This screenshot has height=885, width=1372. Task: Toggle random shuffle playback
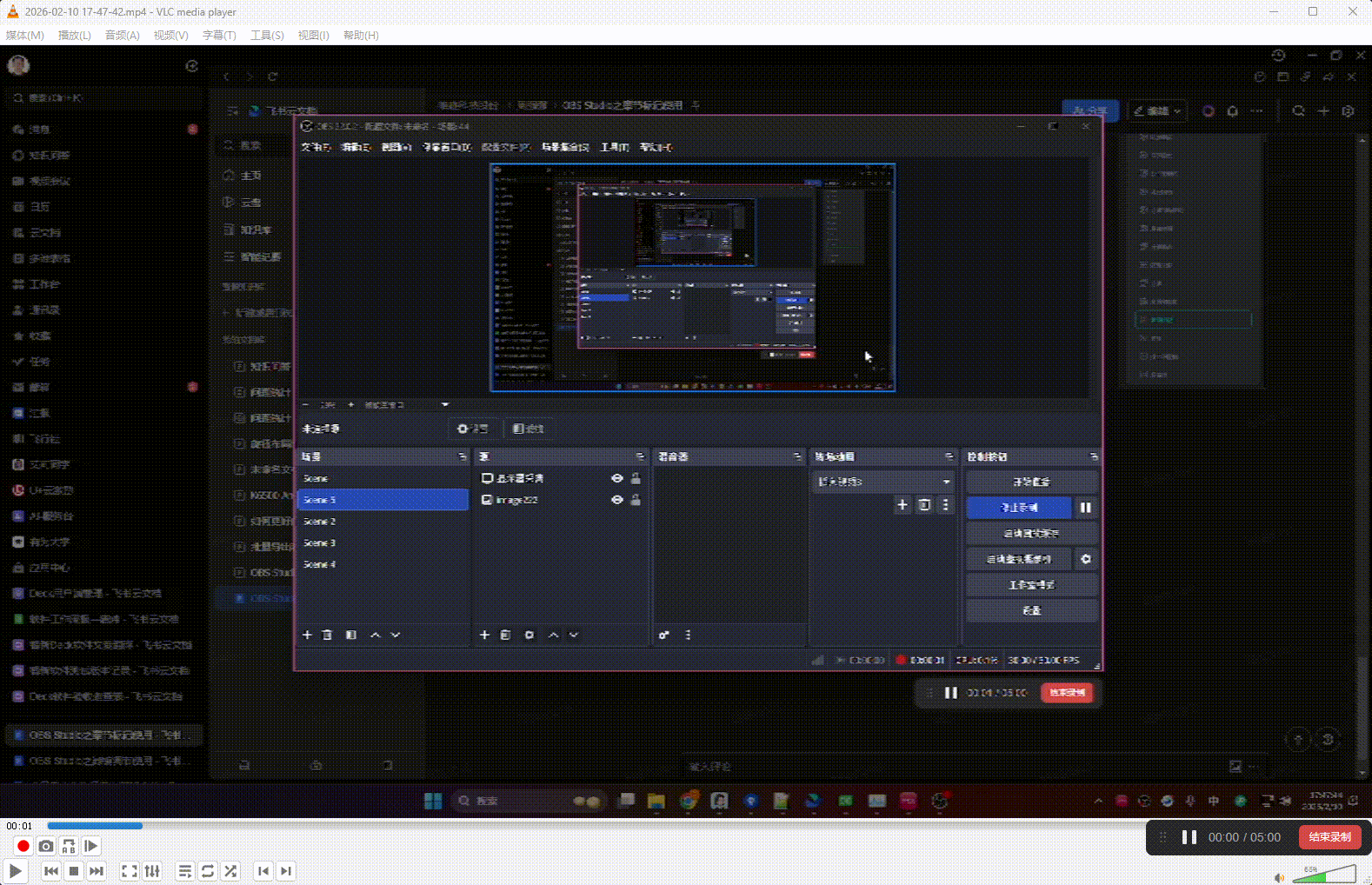point(230,871)
